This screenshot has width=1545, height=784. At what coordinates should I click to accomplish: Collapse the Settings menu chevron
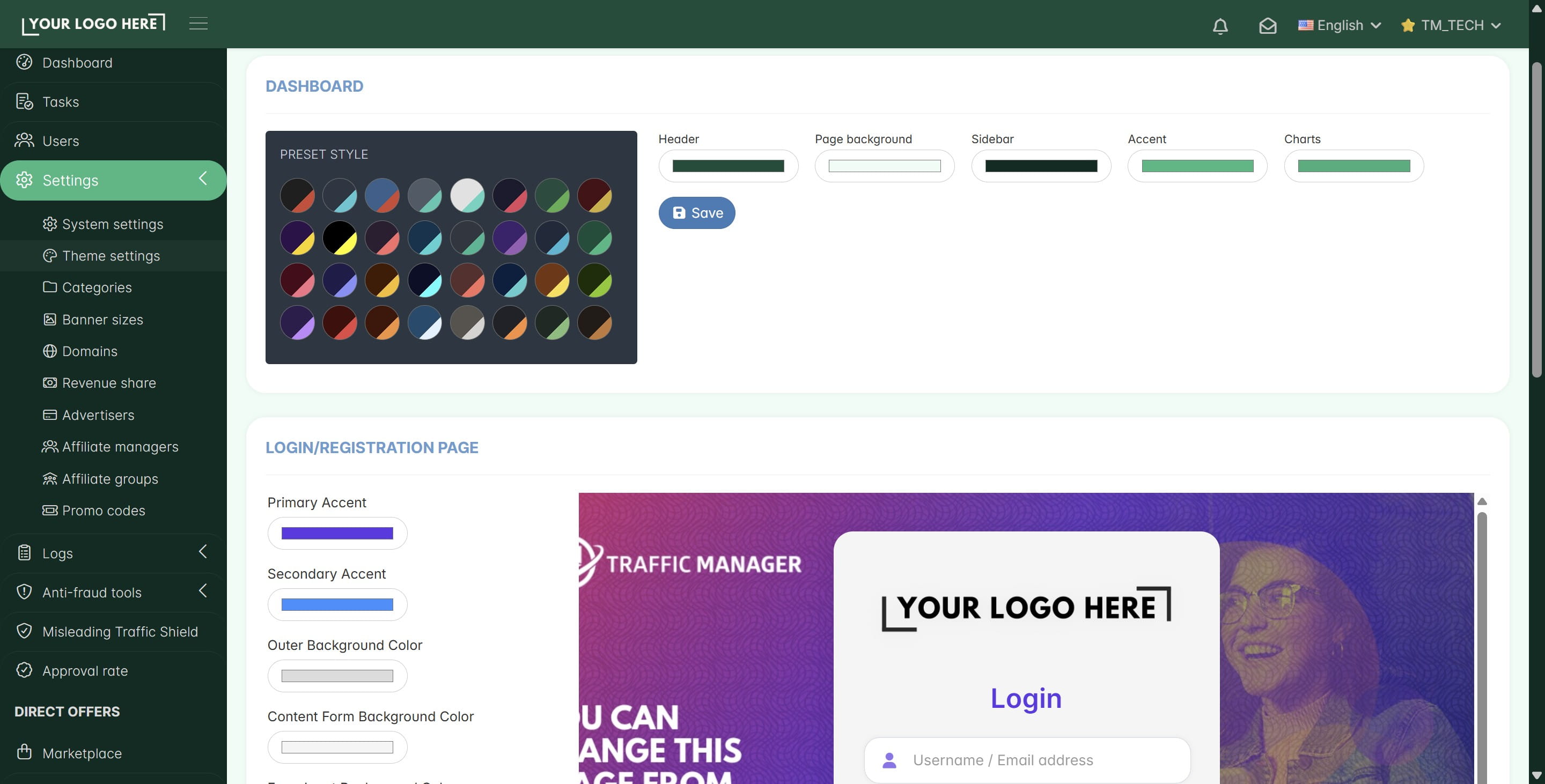pos(203,179)
